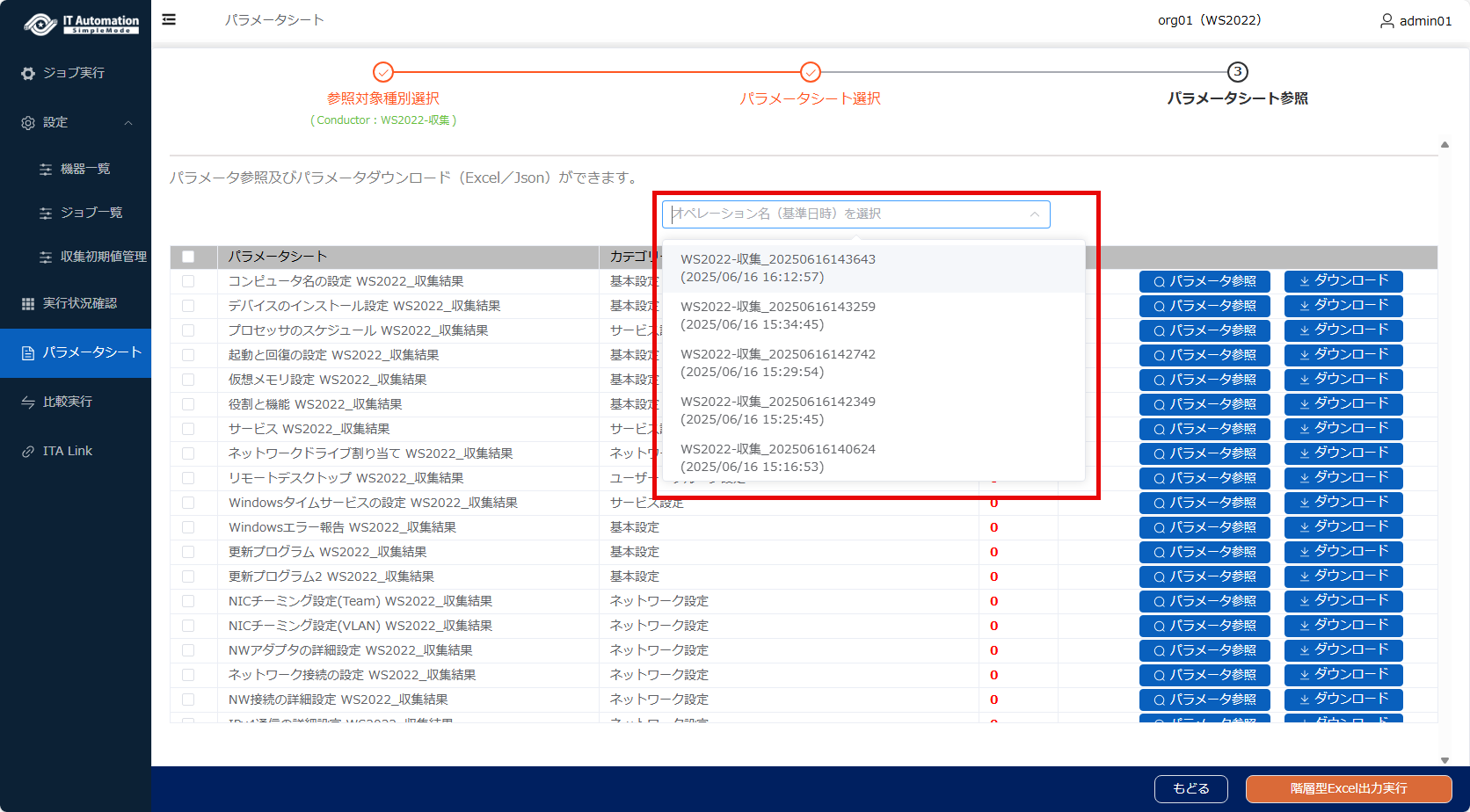Screen dimensions: 1470x812
Task: Click the 比較実行 compare arrows icon
Action: click(28, 402)
